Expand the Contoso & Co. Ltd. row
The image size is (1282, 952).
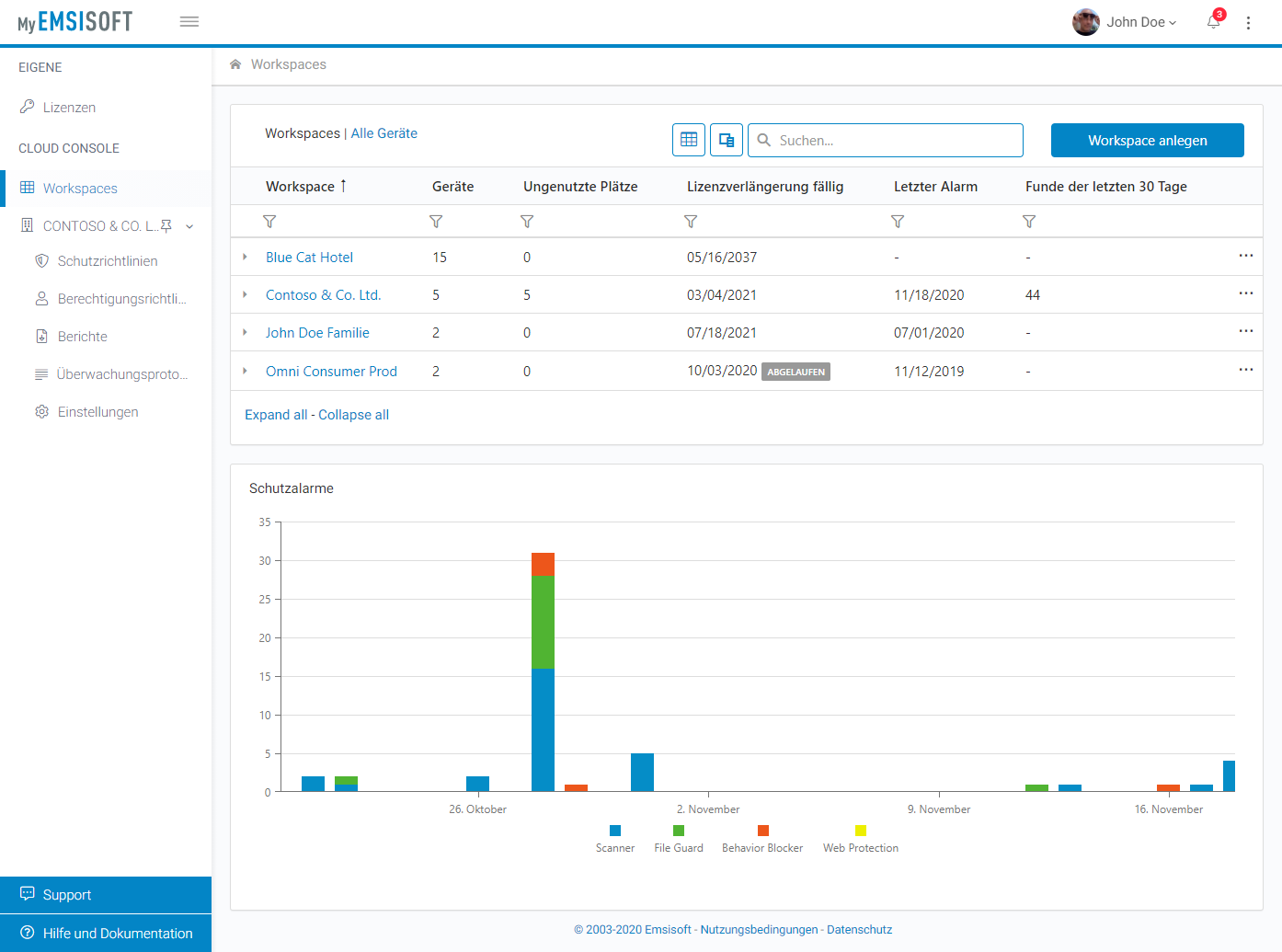245,294
